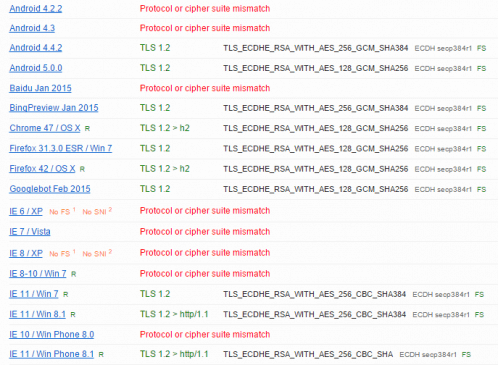Click the FS label in IE 11 / Win Phone 8.1 row
The height and width of the screenshot is (365, 498).
click(x=466, y=355)
